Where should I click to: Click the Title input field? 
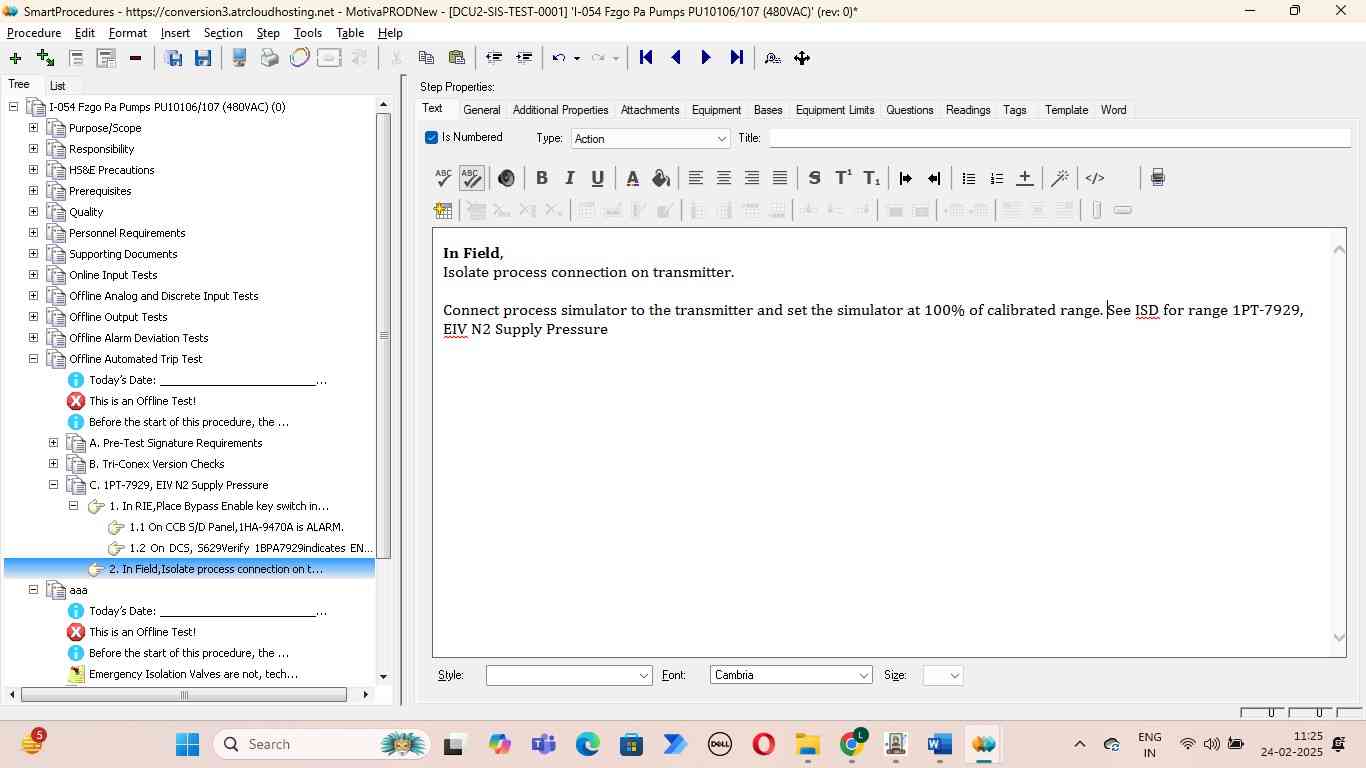(x=1060, y=138)
